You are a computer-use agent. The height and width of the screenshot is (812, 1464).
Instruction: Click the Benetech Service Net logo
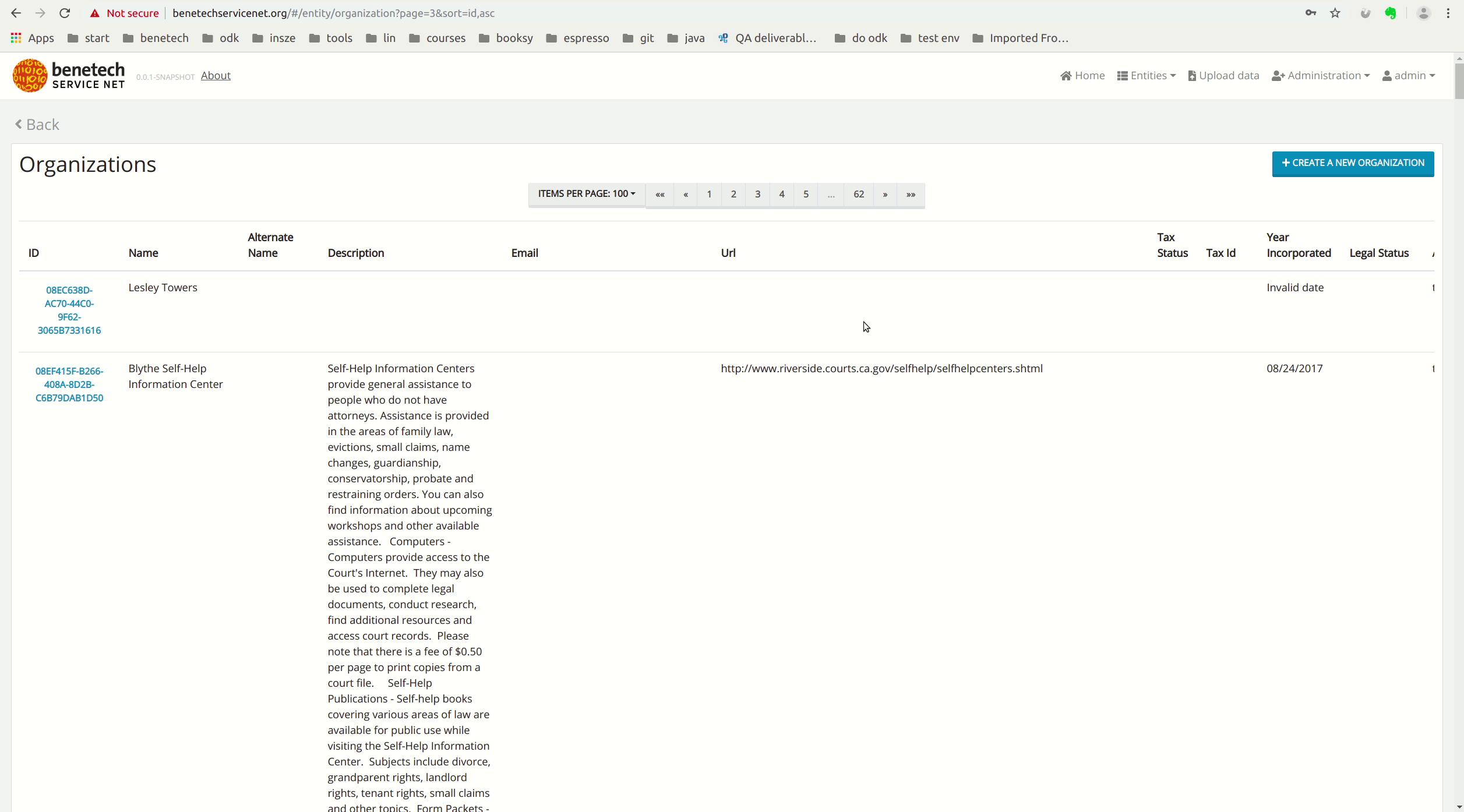[68, 75]
